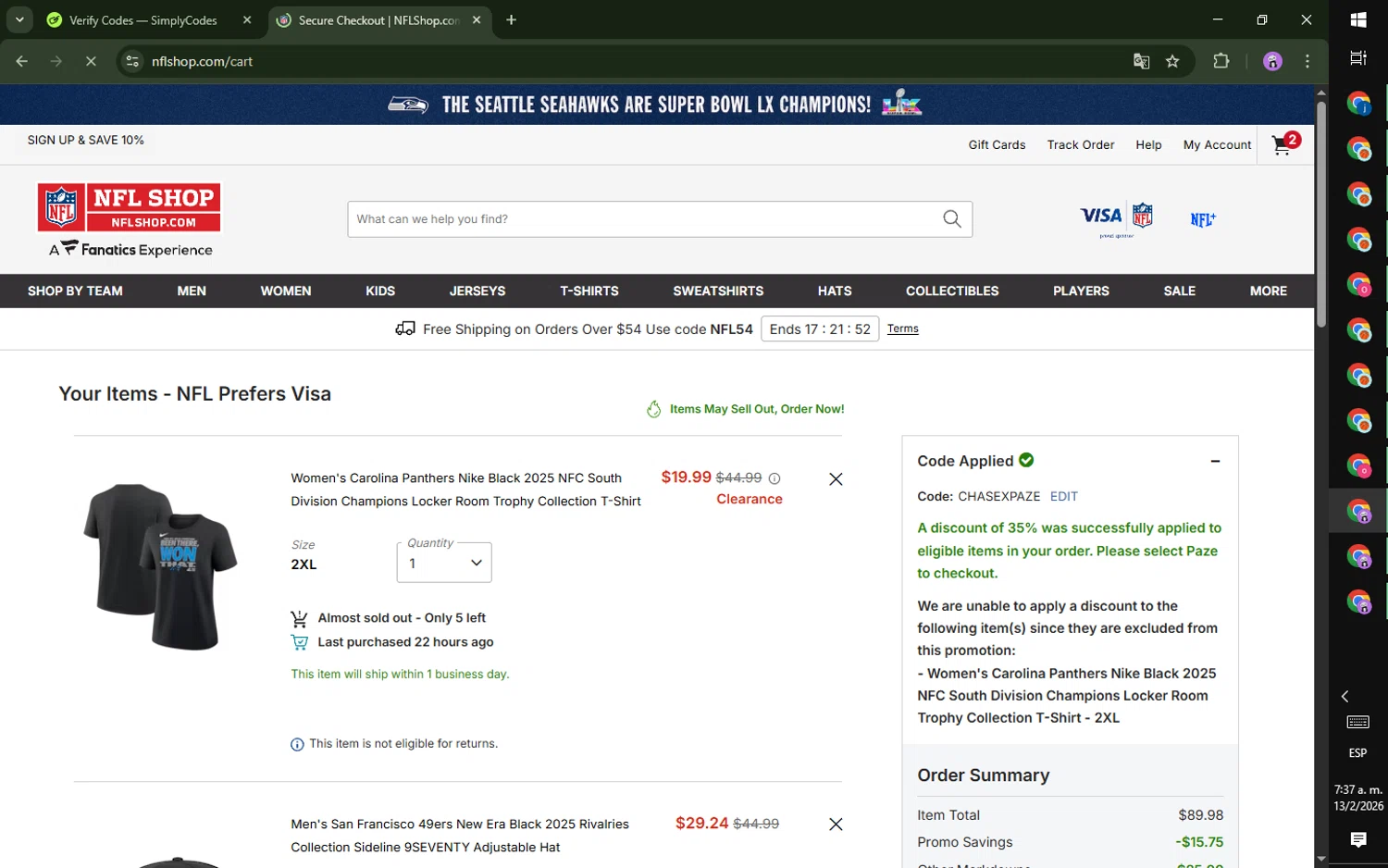Open the Windows notification center icon
1388x868 pixels.
tap(1358, 839)
